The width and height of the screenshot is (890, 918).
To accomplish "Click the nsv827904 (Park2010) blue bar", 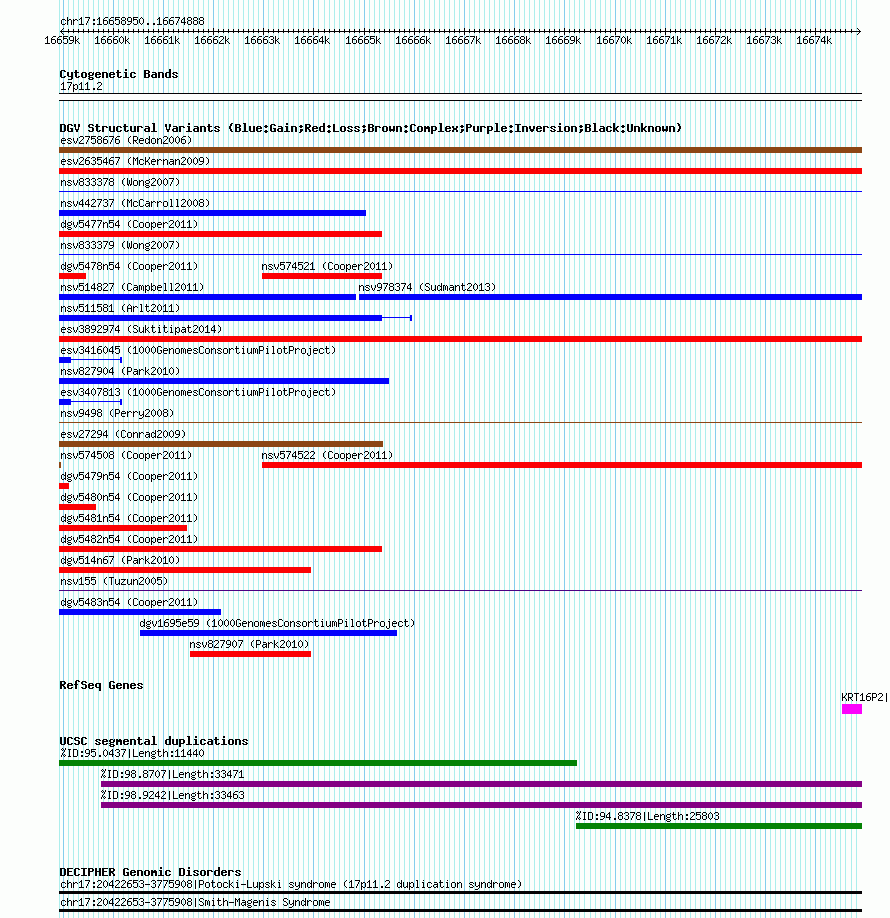I will [224, 381].
